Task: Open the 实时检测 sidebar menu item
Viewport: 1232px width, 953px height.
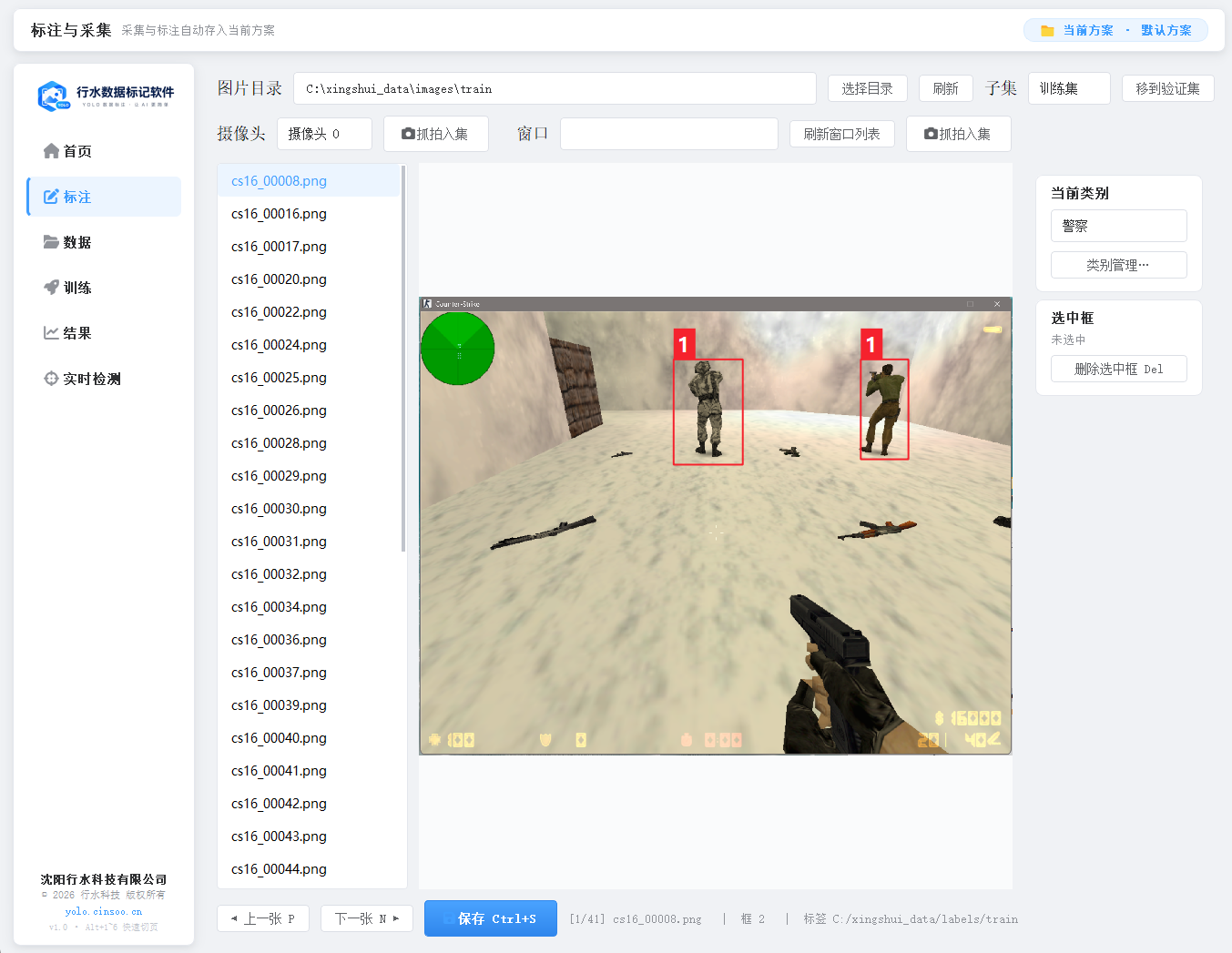Action: coord(104,379)
